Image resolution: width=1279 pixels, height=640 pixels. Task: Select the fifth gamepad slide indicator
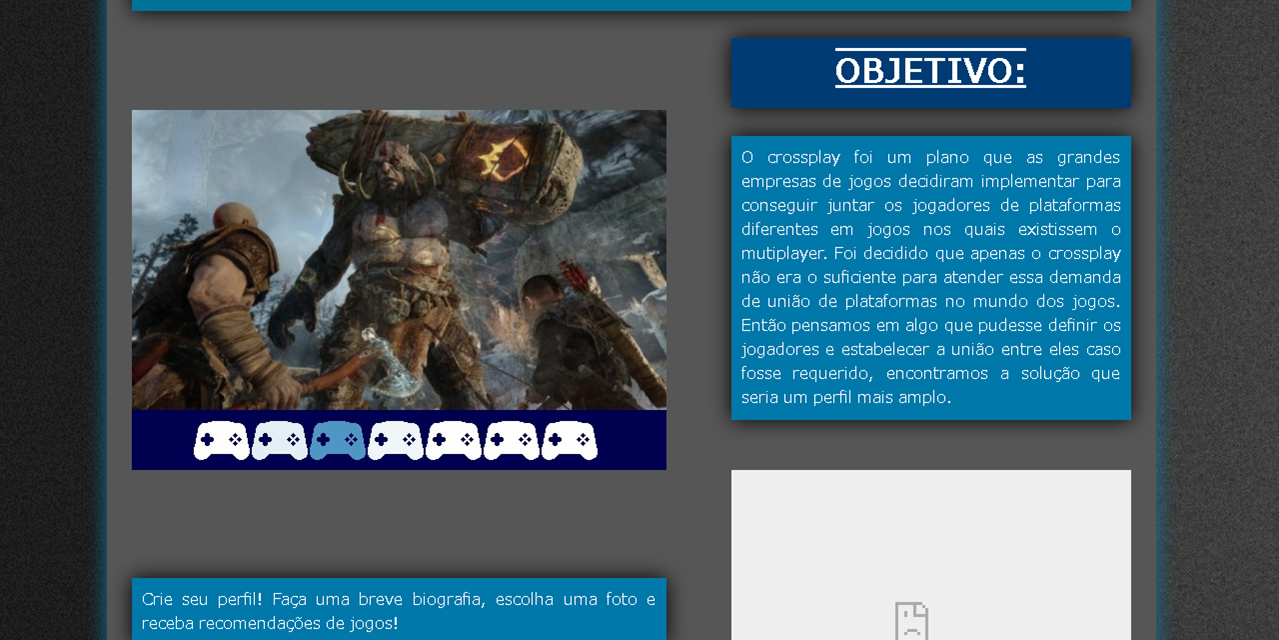pyautogui.click(x=454, y=440)
